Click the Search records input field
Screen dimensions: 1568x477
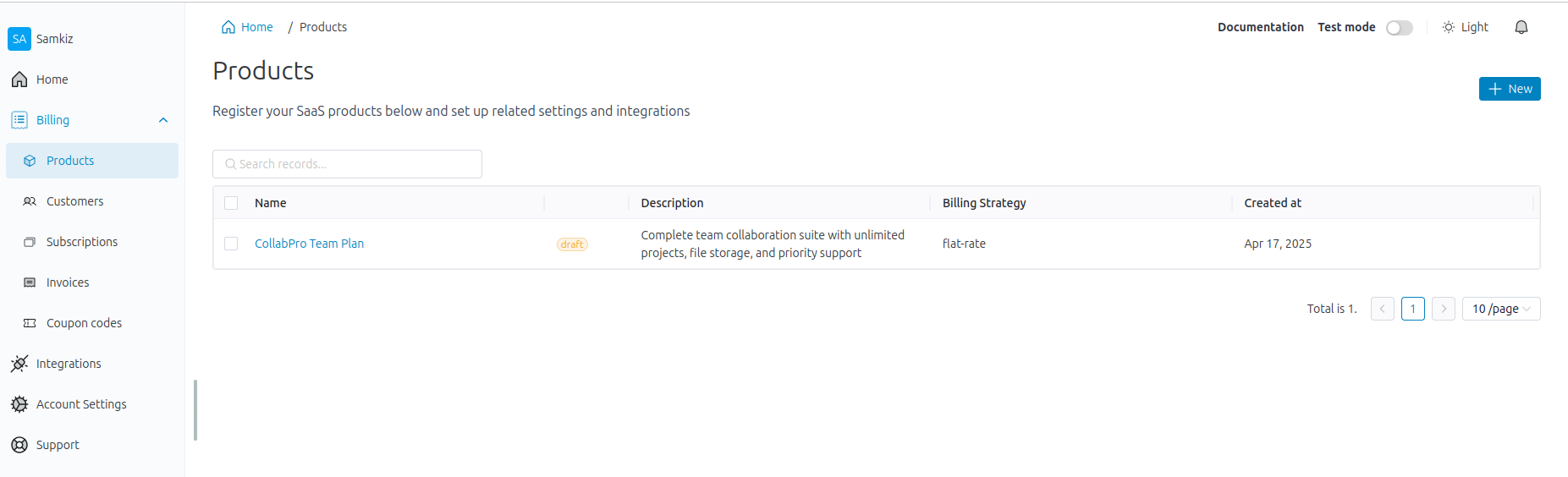click(x=347, y=164)
